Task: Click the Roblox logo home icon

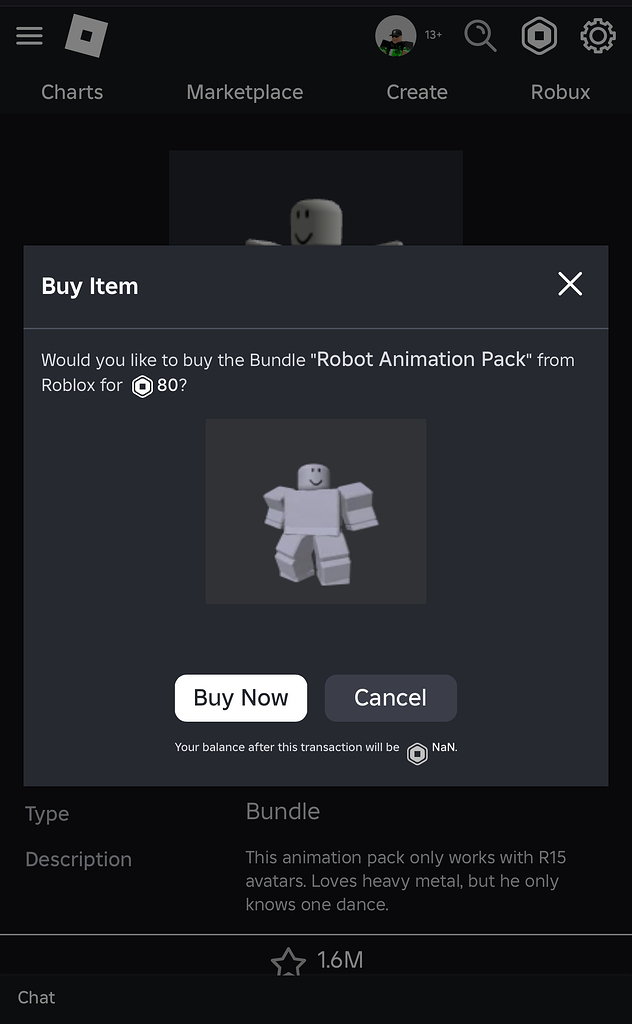Action: pyautogui.click(x=86, y=37)
